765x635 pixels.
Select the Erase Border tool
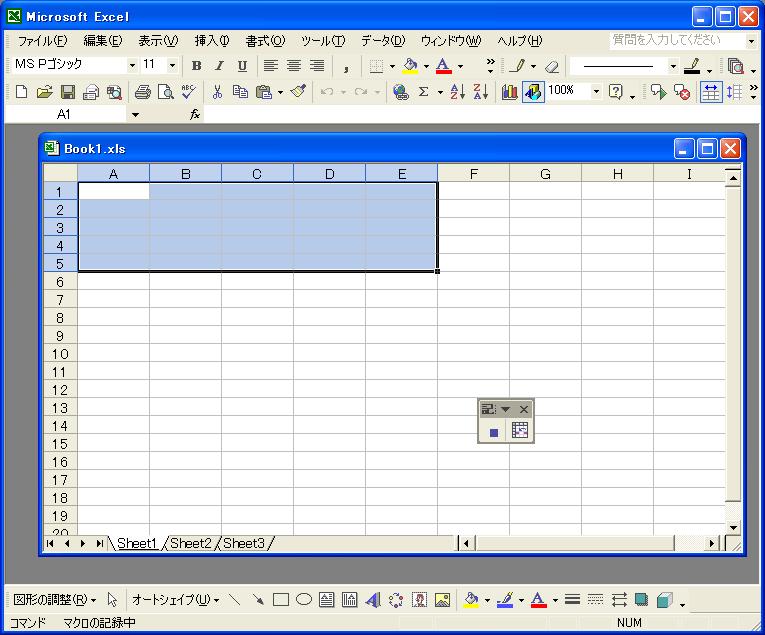pyautogui.click(x=552, y=66)
